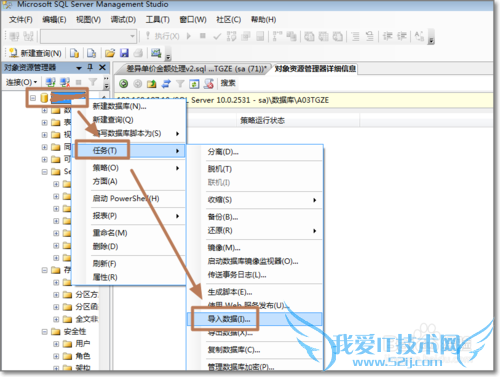500x377 pixels.
Task: Close the 对象资源管理器 panel
Action: click(x=102, y=68)
